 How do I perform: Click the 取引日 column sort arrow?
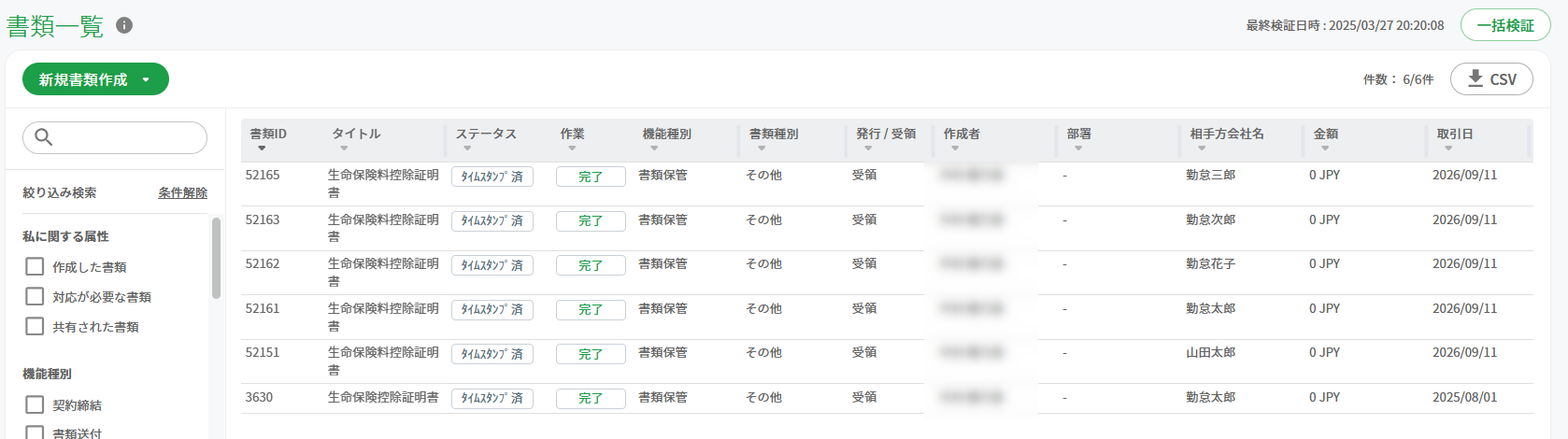coord(1448,149)
